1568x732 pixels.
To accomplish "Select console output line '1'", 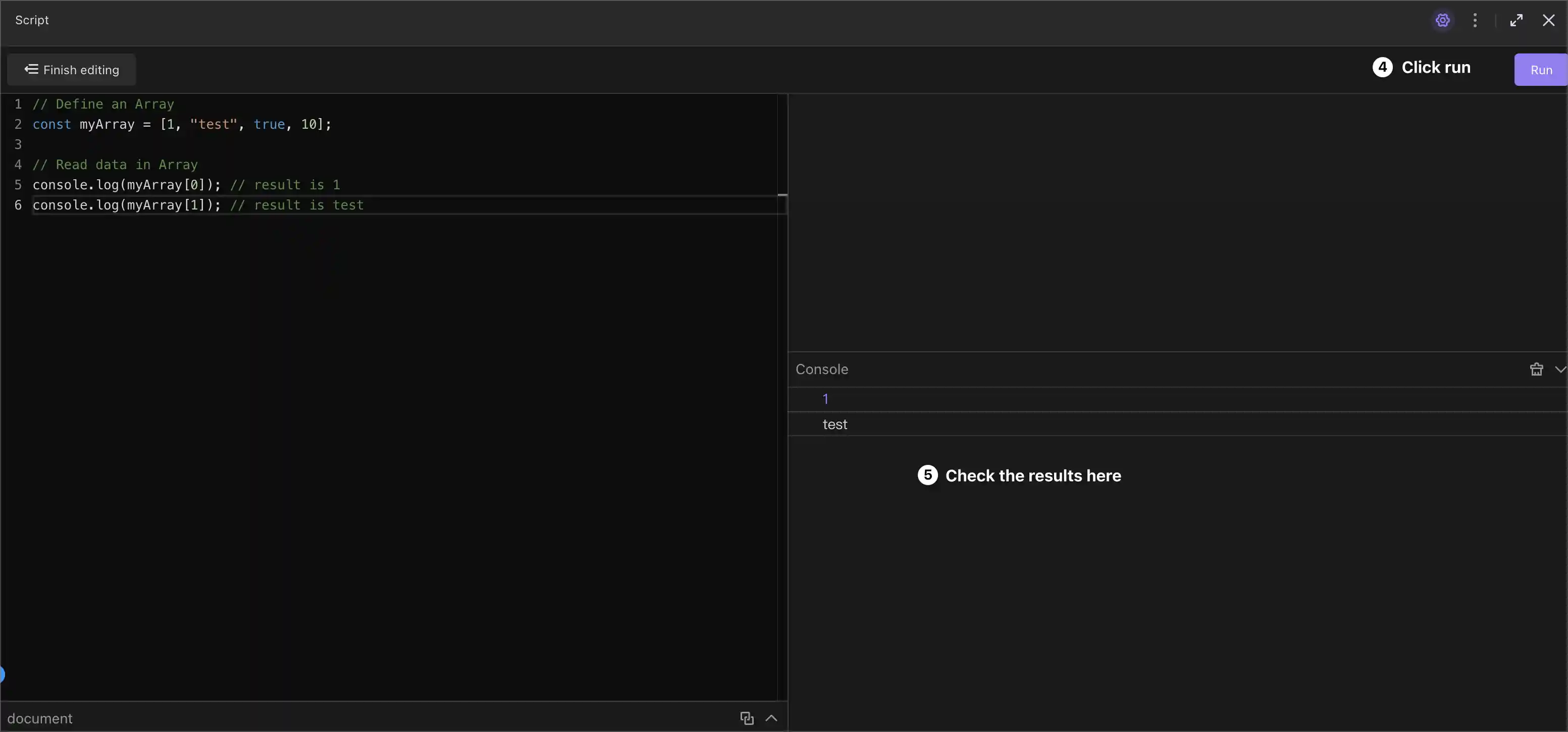I will [x=1177, y=399].
